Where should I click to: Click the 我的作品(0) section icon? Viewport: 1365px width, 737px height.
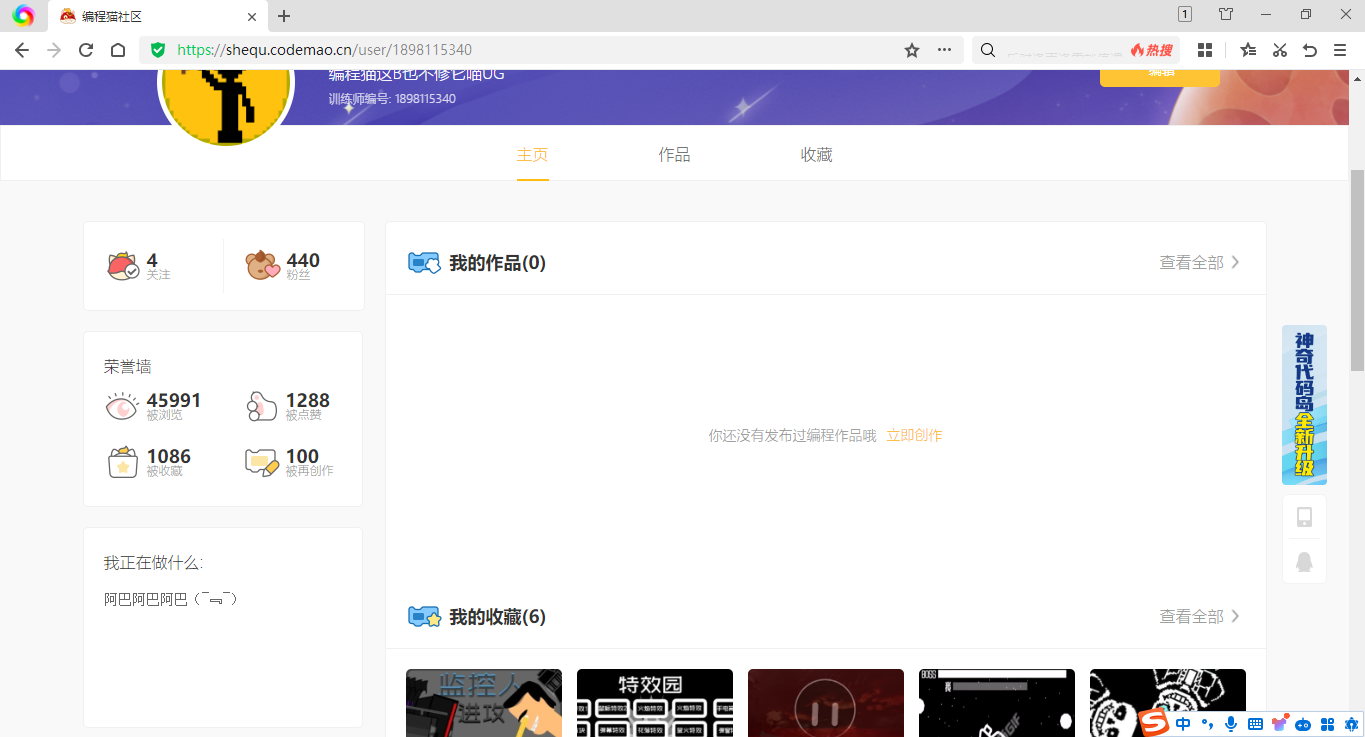[425, 263]
